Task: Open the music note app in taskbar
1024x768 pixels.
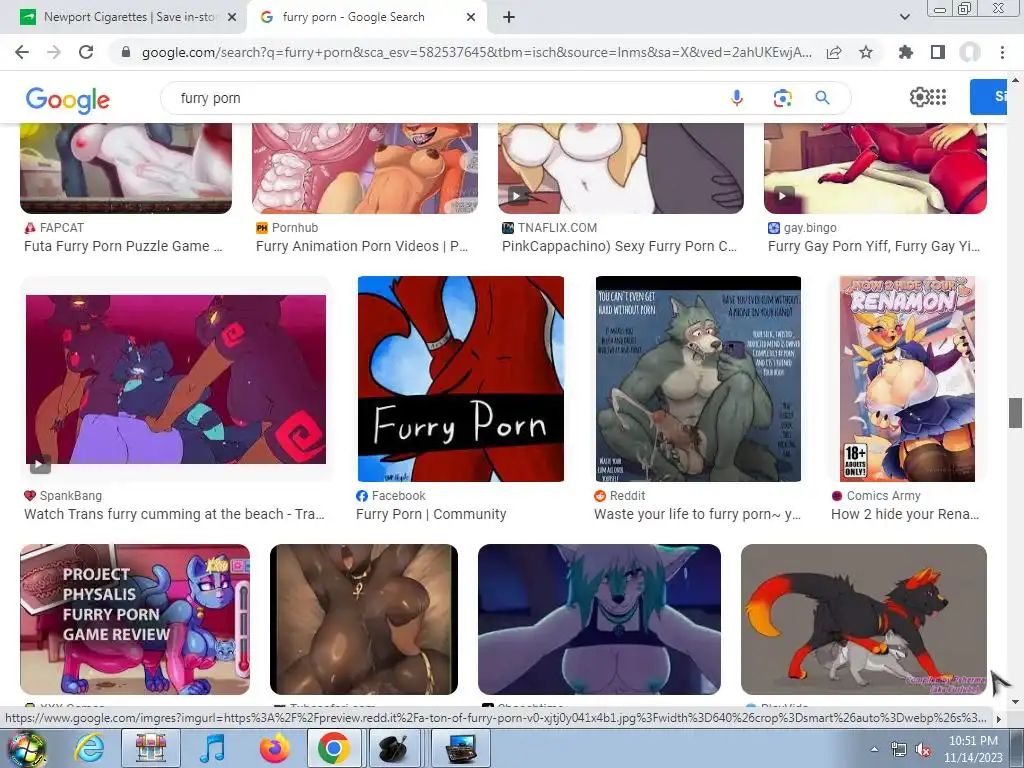Action: pyautogui.click(x=212, y=748)
